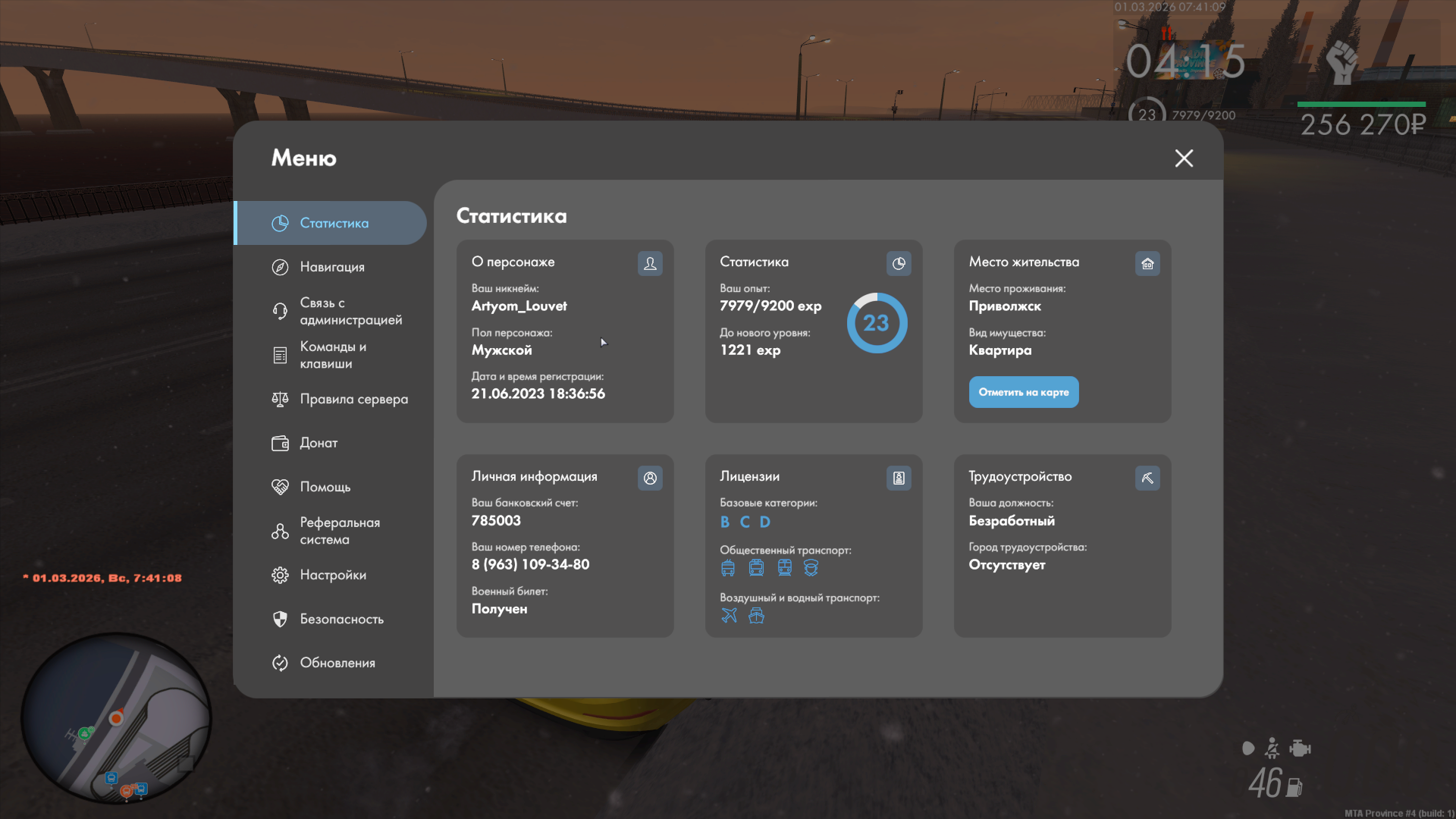The width and height of the screenshot is (1456, 819).
Task: Open the Настройки settings menu
Action: (x=331, y=575)
